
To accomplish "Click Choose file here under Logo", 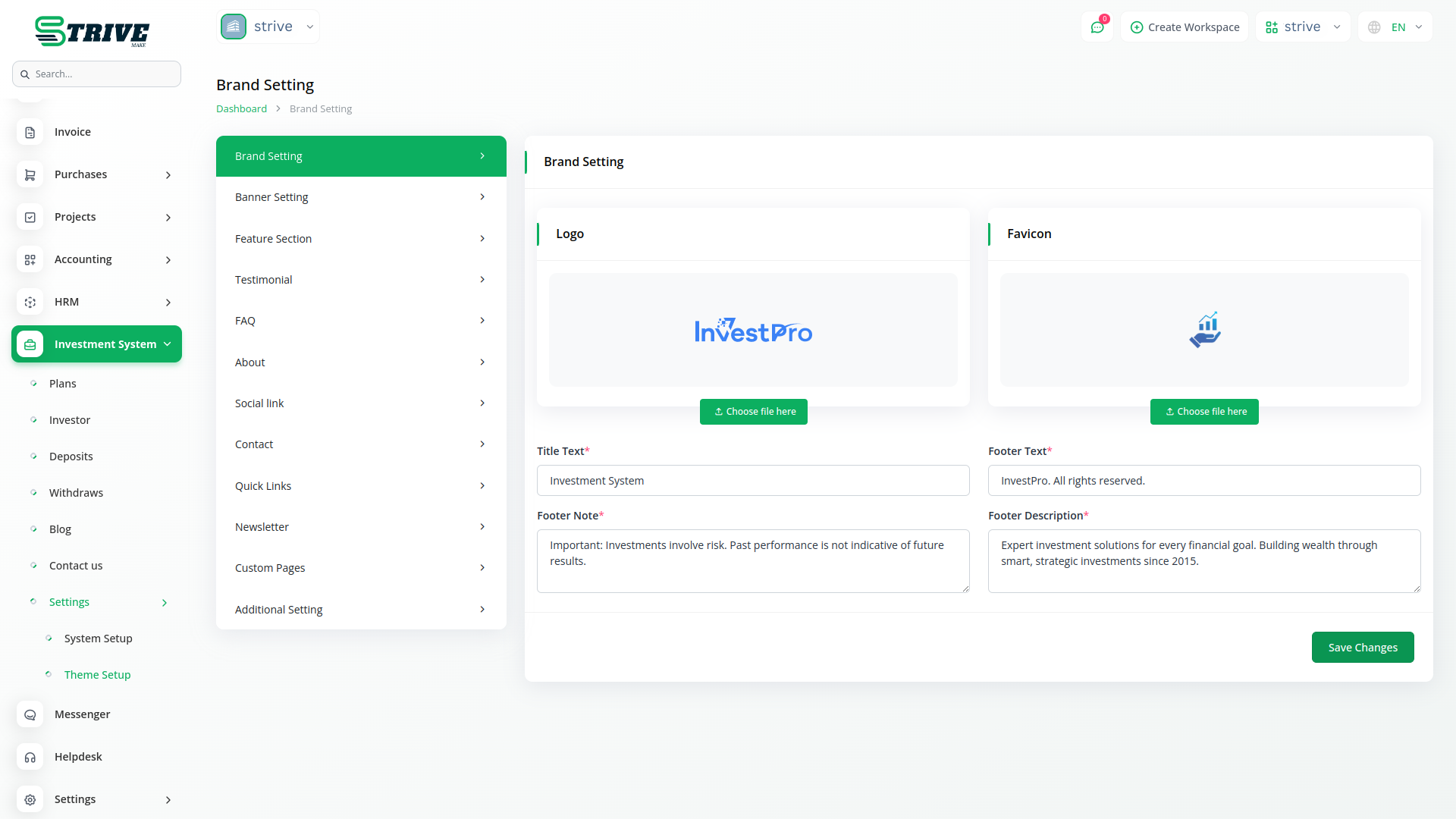I will click(x=753, y=412).
